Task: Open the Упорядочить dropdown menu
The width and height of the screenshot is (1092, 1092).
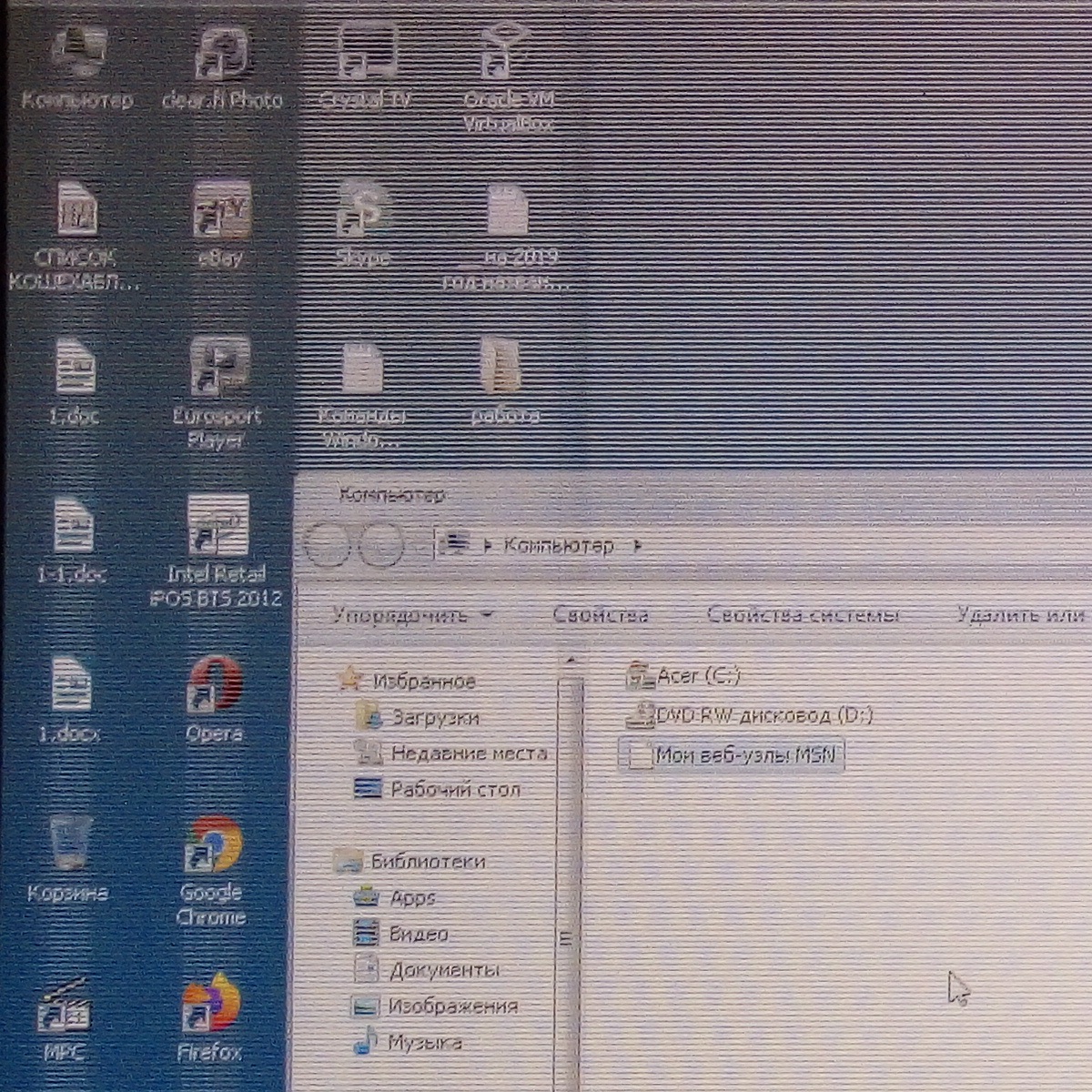Action: 412,615
